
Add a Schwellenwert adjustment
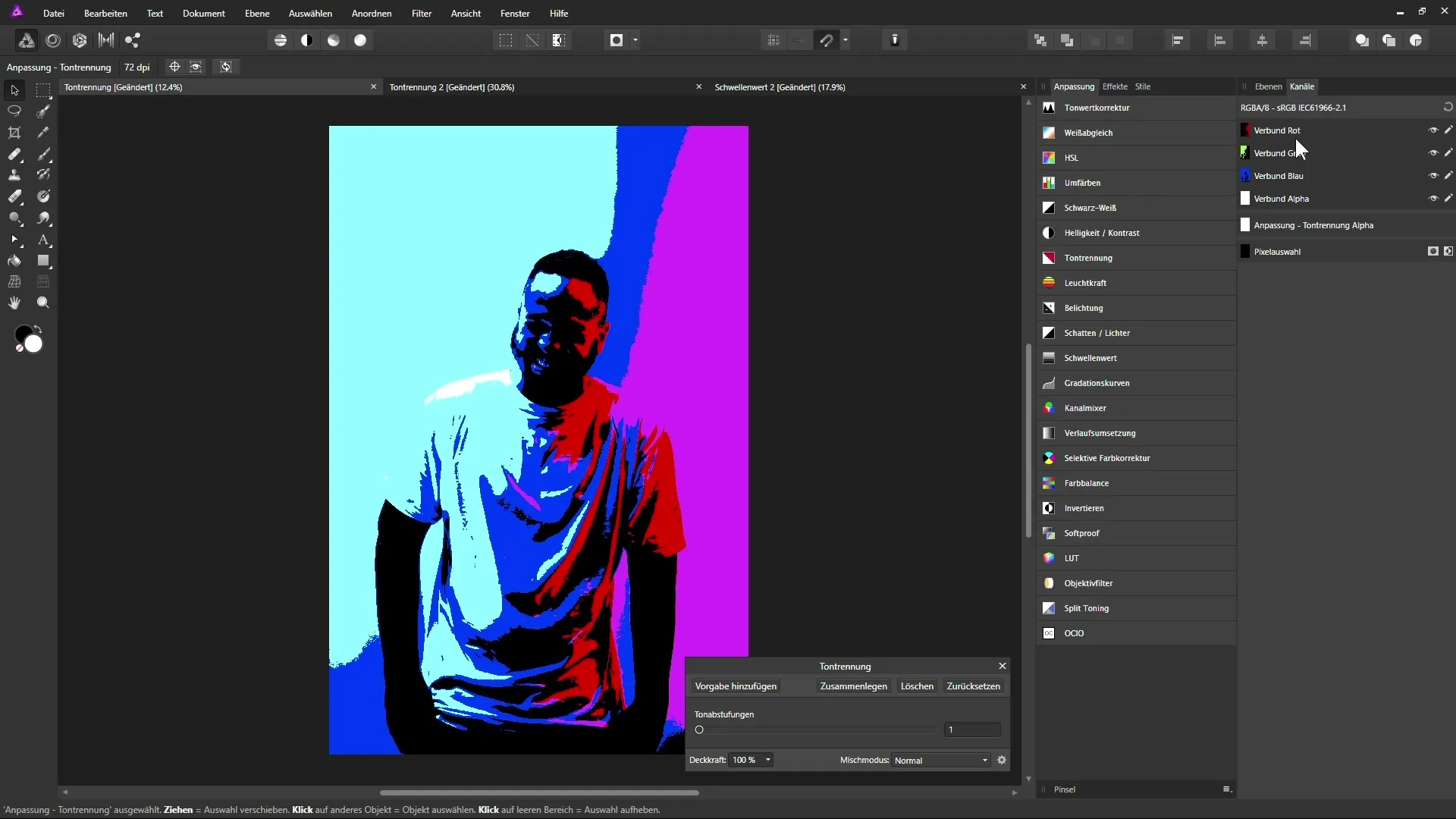tap(1136, 358)
